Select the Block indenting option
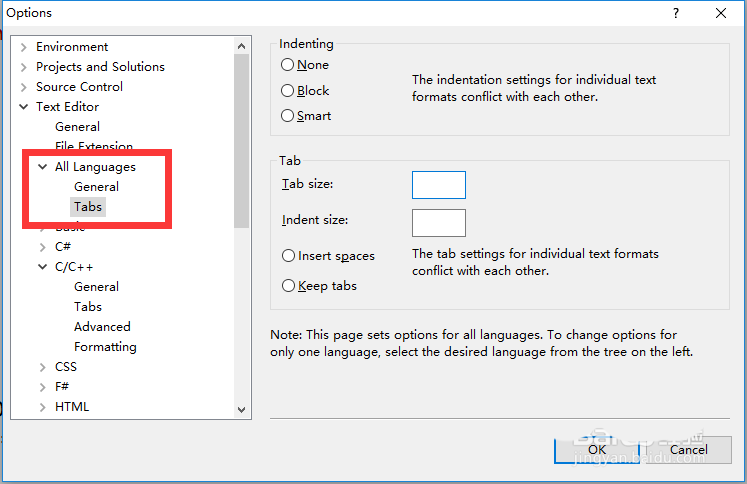 [x=288, y=91]
